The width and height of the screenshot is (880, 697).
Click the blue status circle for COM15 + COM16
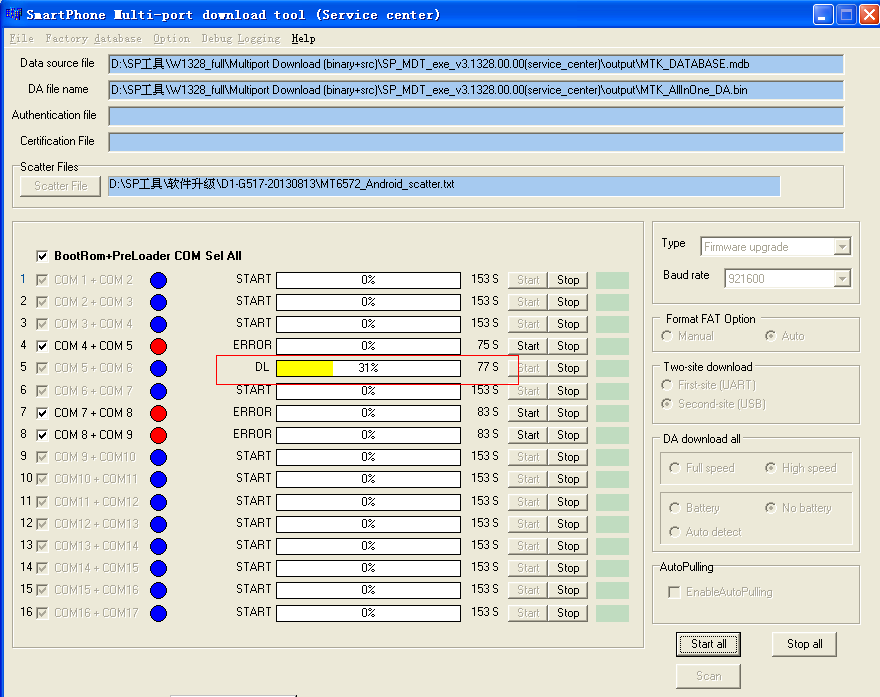(x=158, y=590)
